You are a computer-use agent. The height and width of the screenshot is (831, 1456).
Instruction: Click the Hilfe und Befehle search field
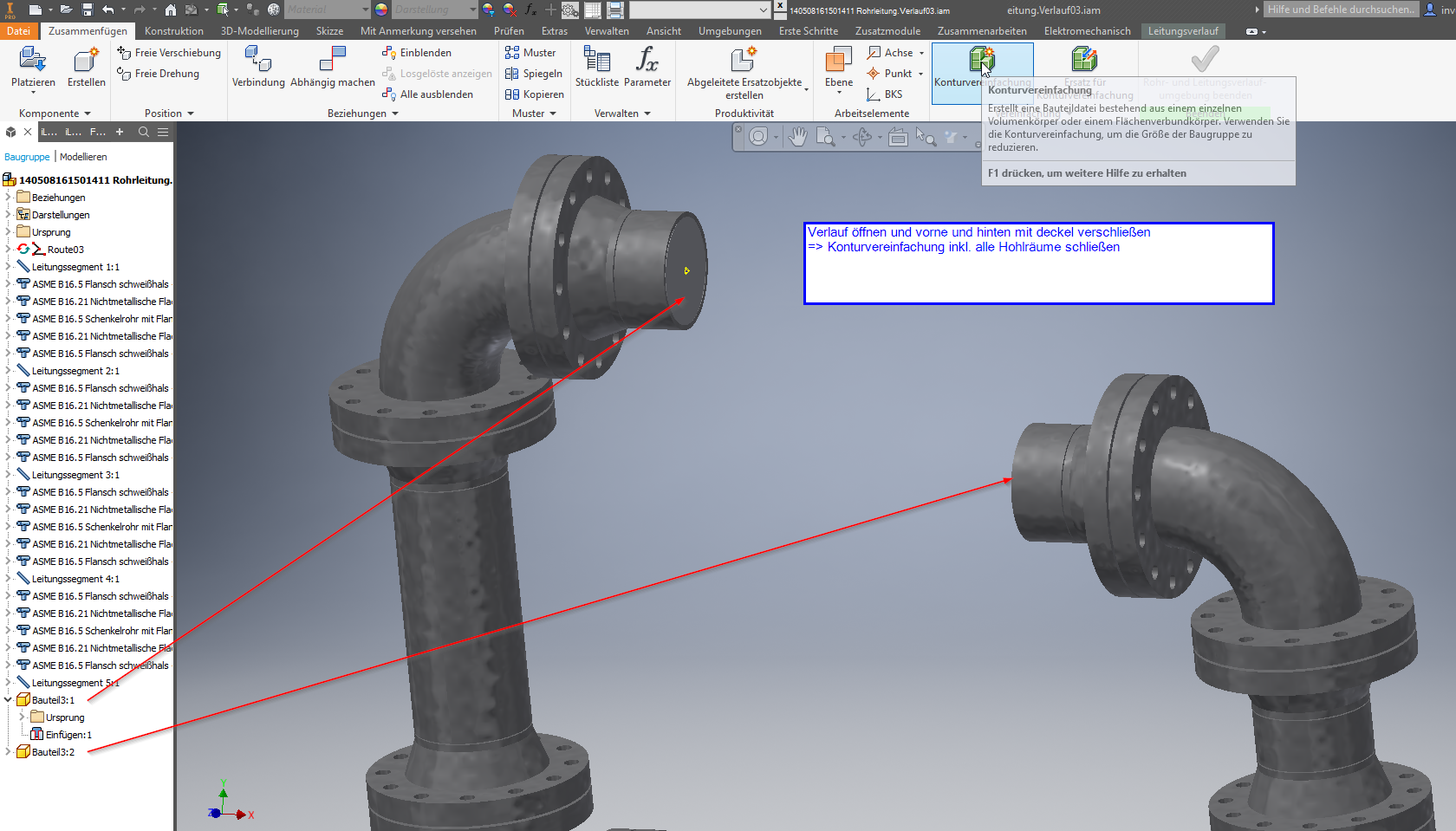click(x=1340, y=10)
